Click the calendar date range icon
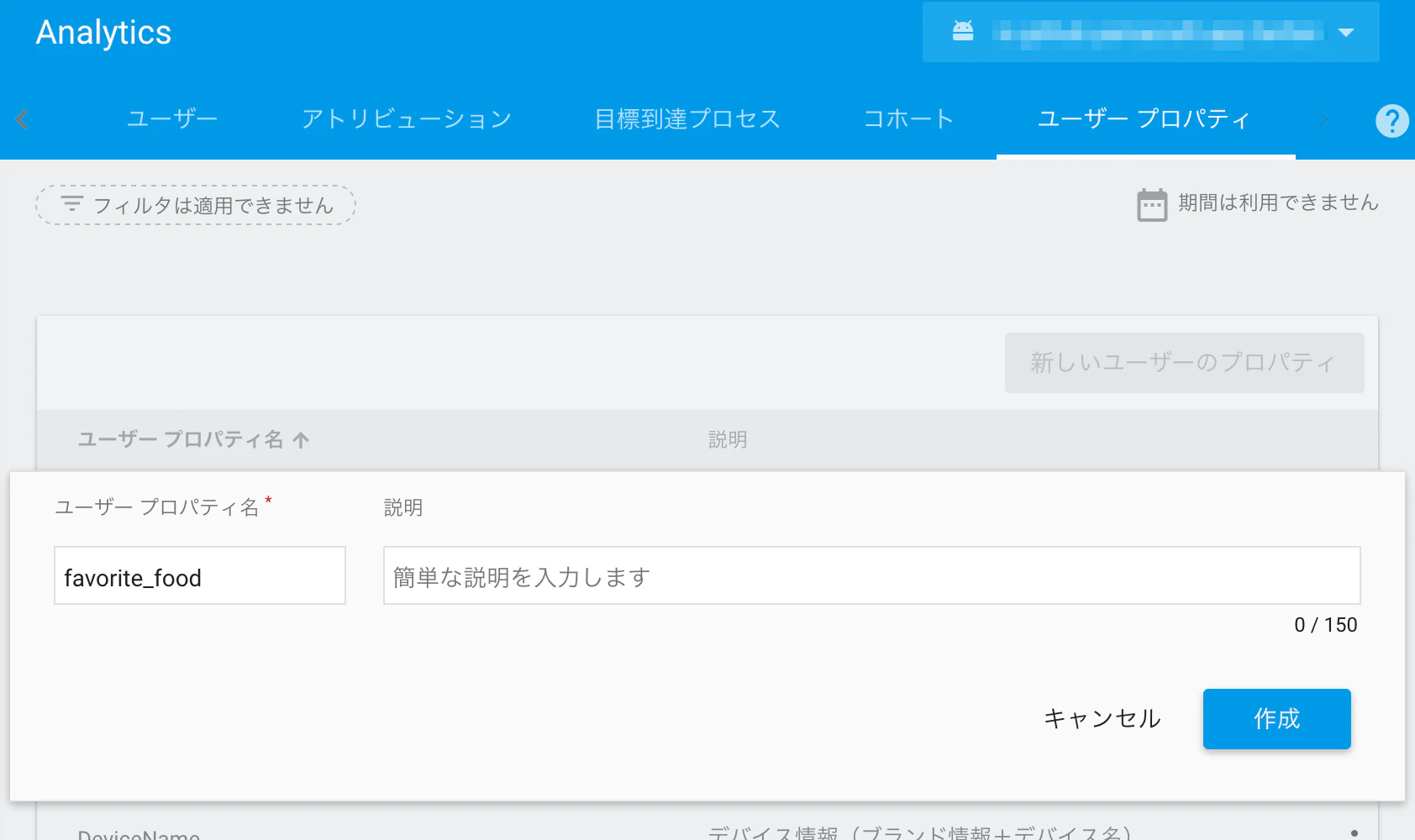The image size is (1415, 840). pyautogui.click(x=1152, y=205)
